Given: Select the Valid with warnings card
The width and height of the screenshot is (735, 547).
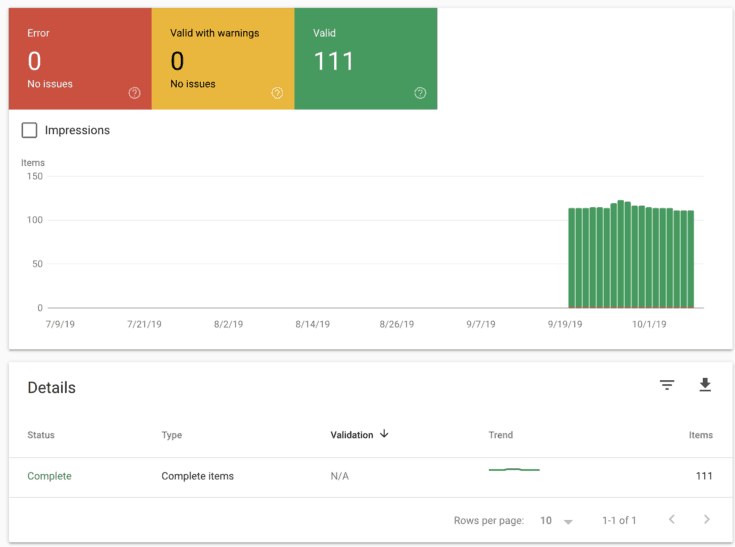Looking at the screenshot, I should tap(223, 59).
